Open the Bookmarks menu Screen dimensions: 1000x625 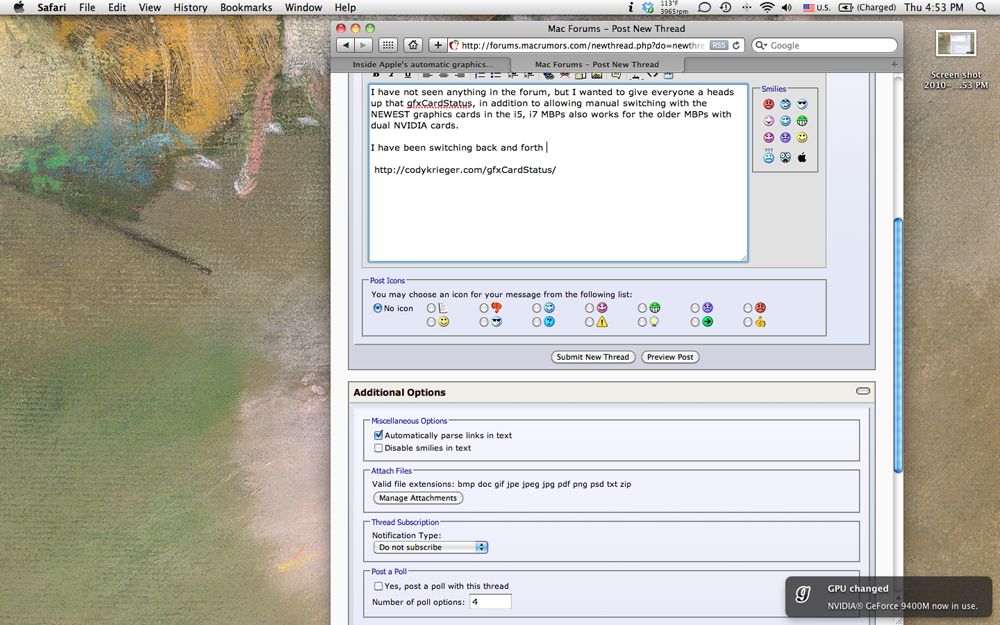click(246, 8)
